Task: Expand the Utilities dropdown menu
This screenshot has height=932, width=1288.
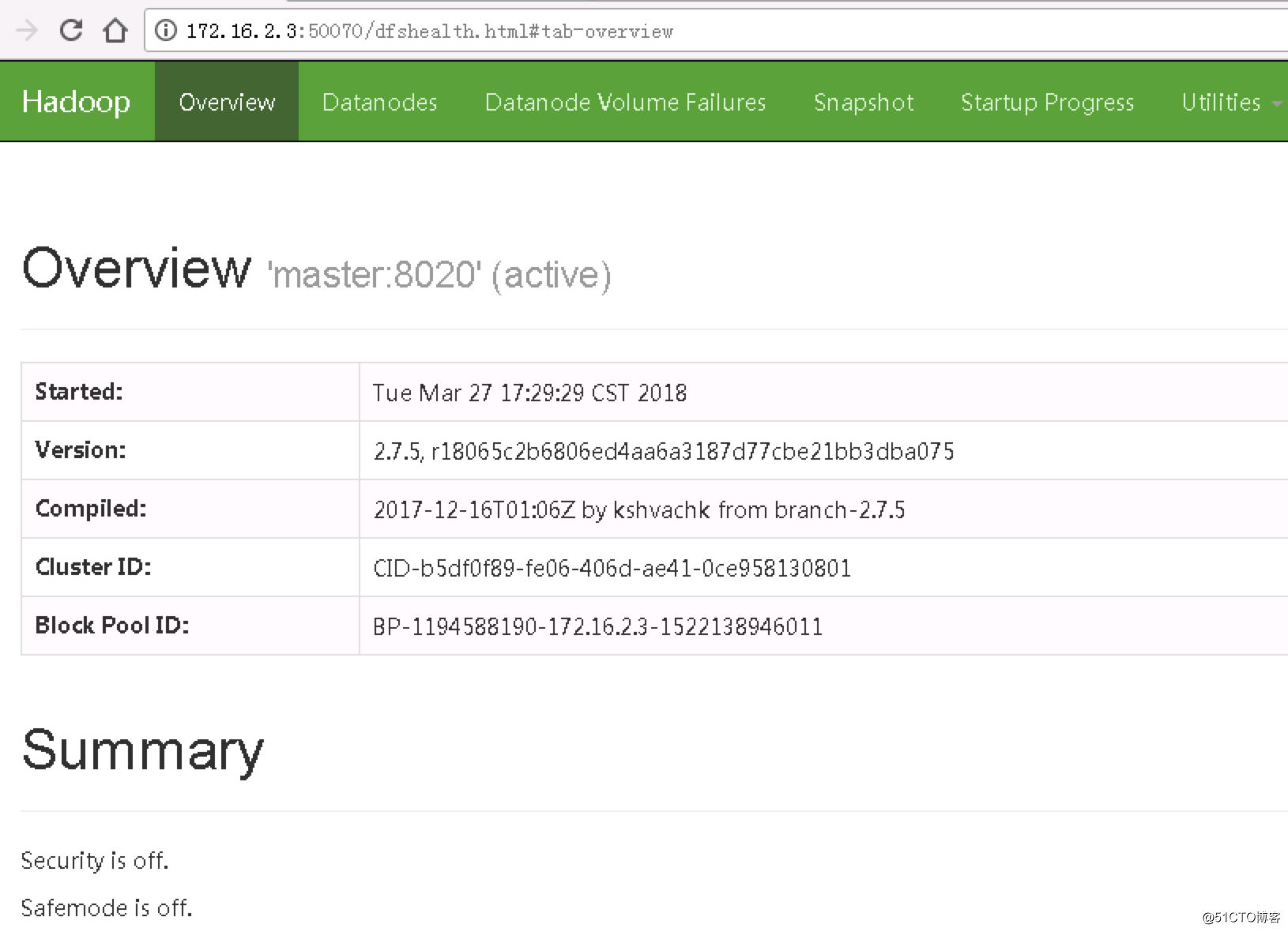Action: (x=1231, y=102)
